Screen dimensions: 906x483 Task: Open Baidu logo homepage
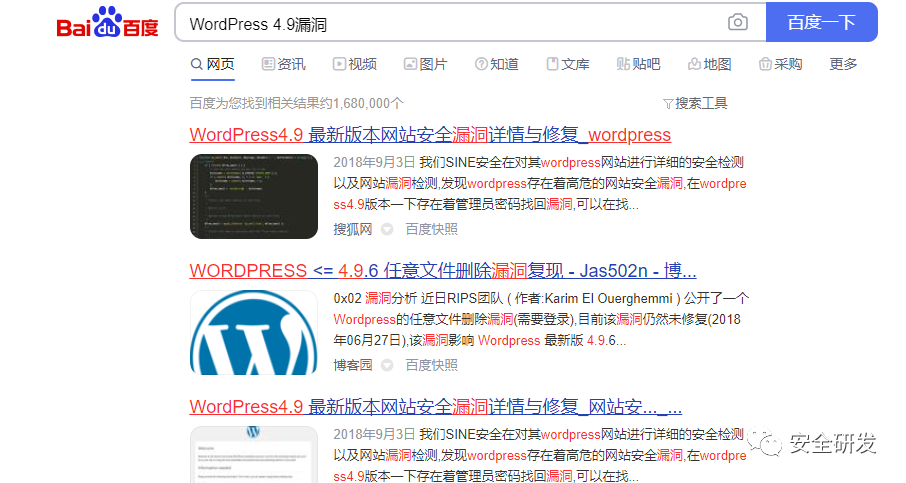[107, 23]
